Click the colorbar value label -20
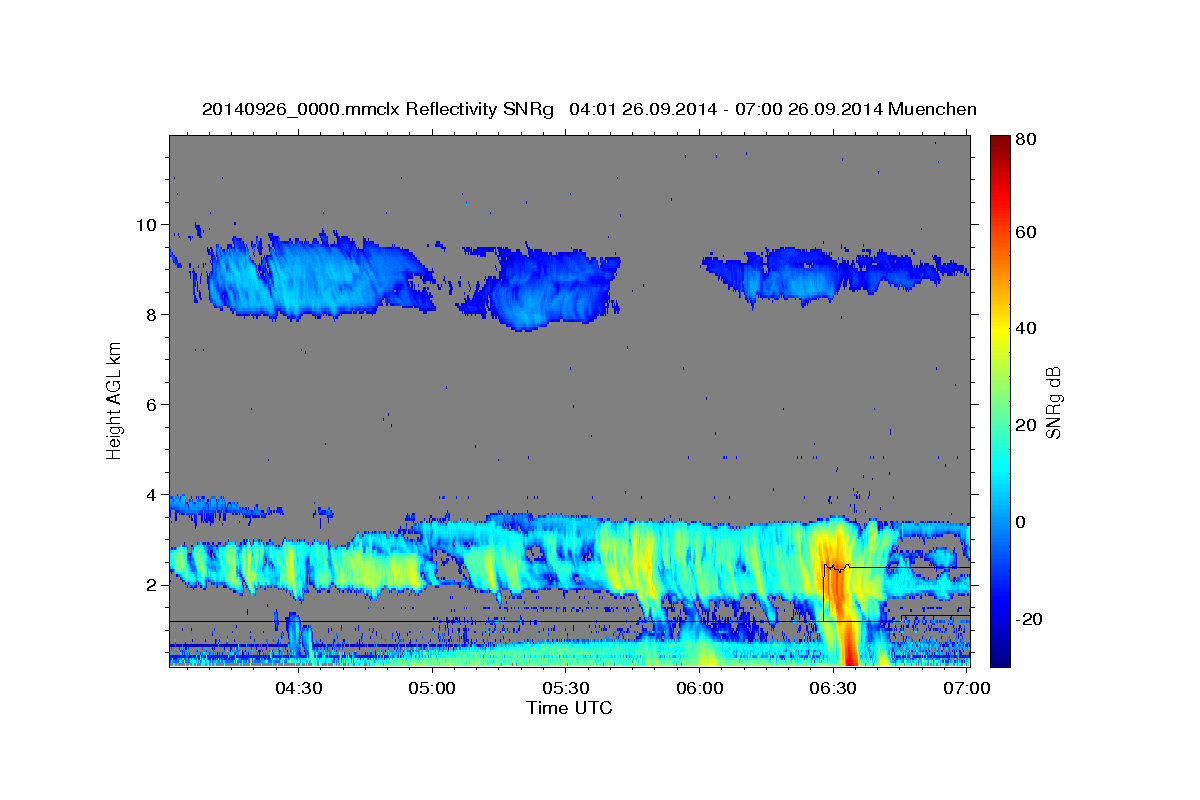Screen dimensions: 1200x800 (x=1029, y=619)
